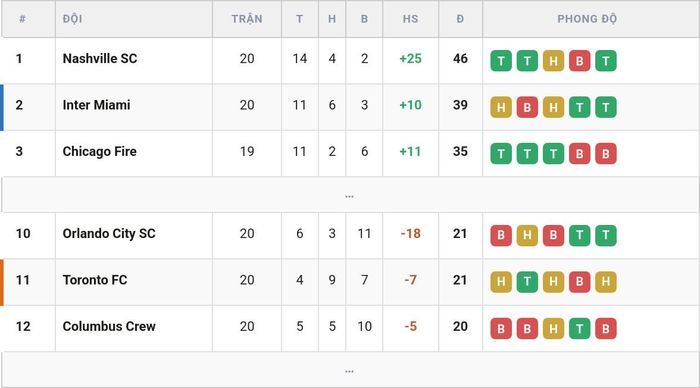The width and height of the screenshot is (700, 388).
Task: Sort table by the ĐỘI column header
Action: click(x=72, y=19)
